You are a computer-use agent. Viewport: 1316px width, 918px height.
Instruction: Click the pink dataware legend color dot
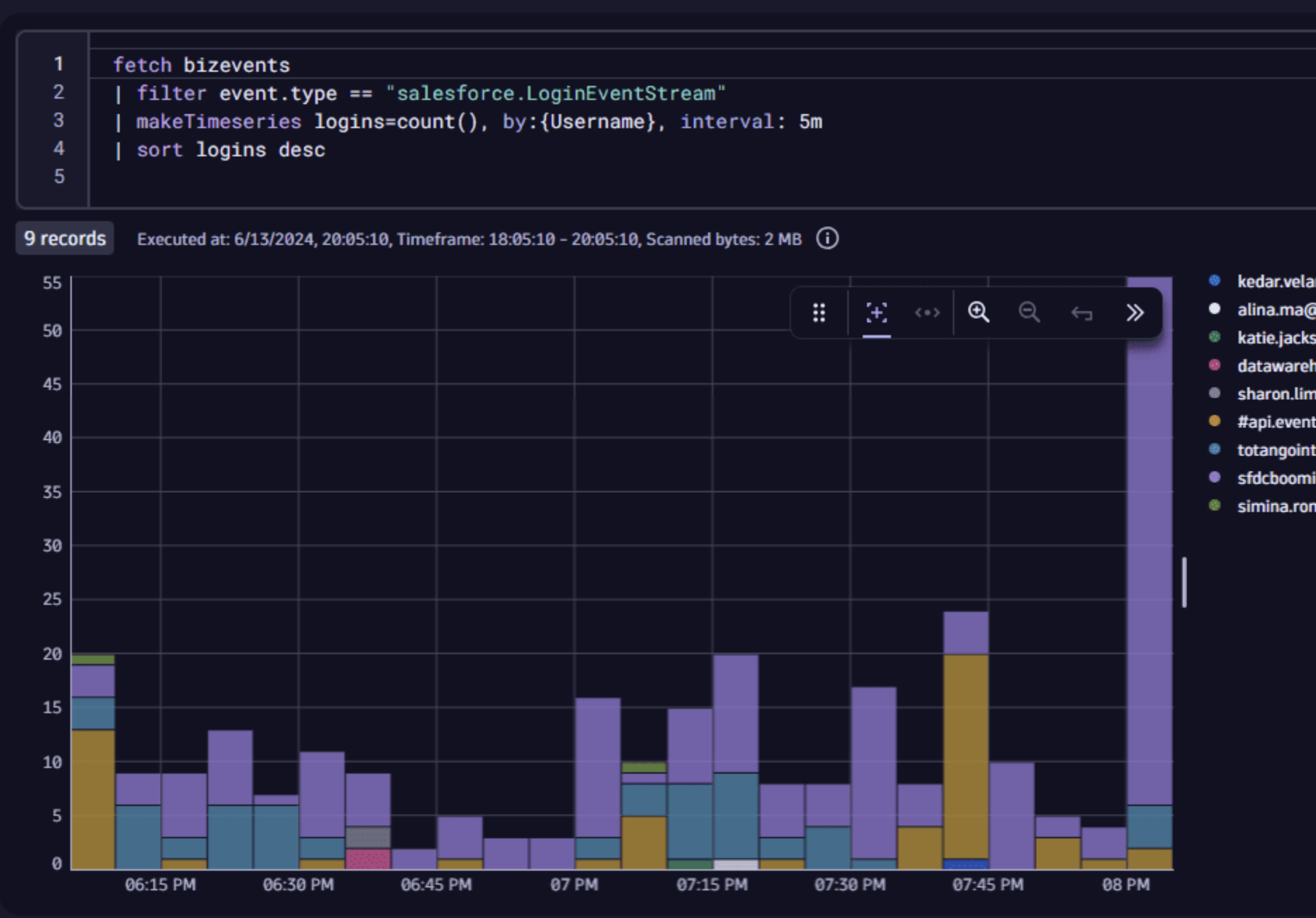pos(1214,365)
